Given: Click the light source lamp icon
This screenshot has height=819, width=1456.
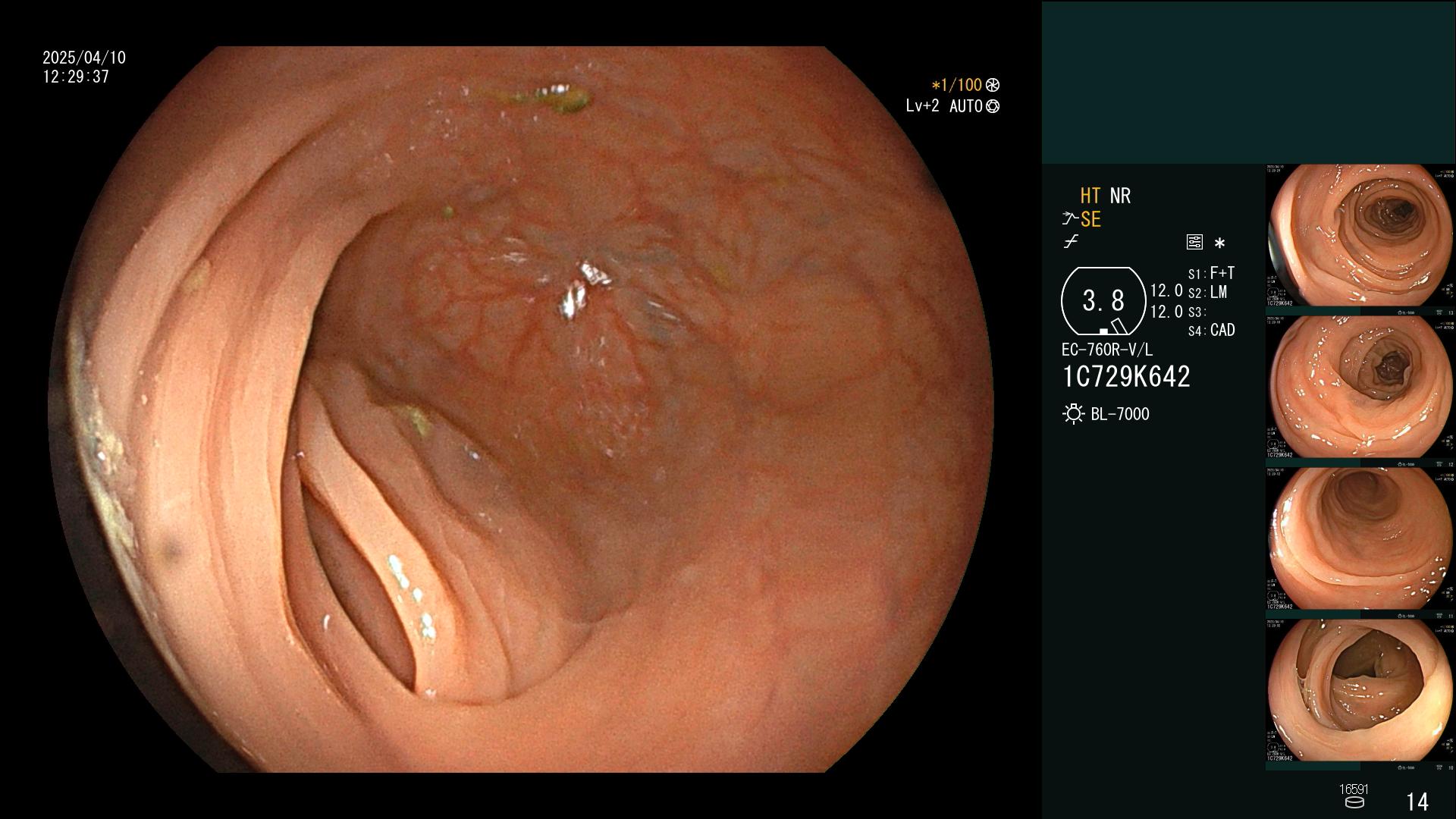Looking at the screenshot, I should pyautogui.click(x=1073, y=414).
